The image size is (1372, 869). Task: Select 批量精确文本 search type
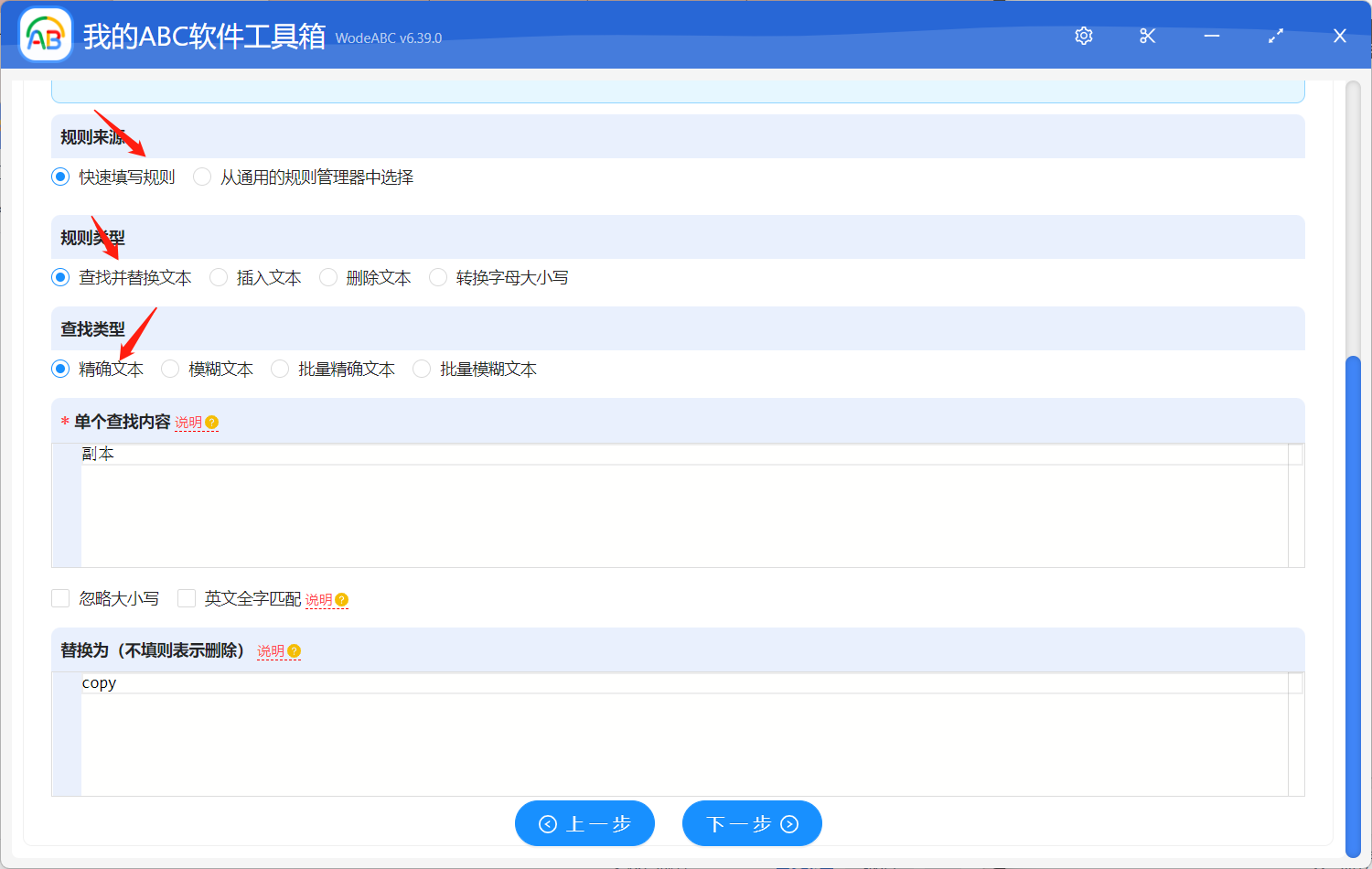279,369
